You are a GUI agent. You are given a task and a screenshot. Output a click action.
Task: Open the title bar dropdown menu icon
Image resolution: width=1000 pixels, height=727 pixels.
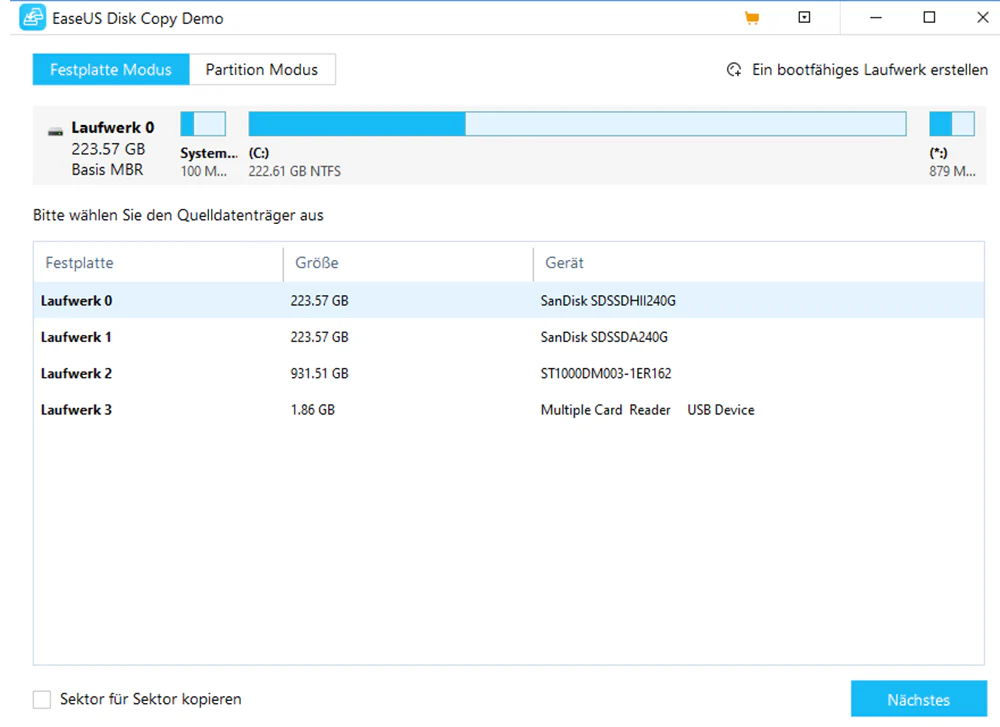click(804, 17)
